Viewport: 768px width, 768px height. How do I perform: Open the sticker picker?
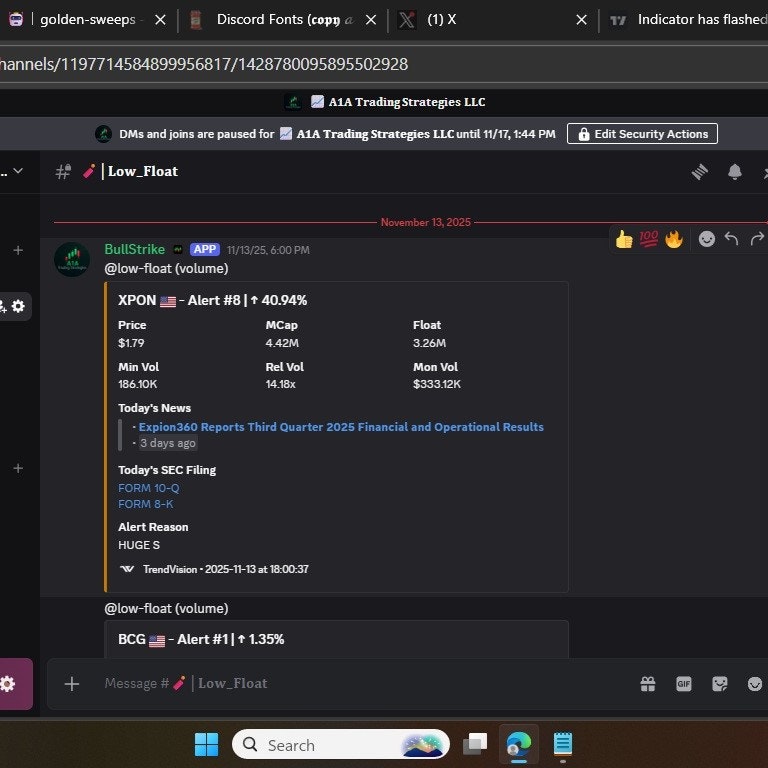point(720,684)
